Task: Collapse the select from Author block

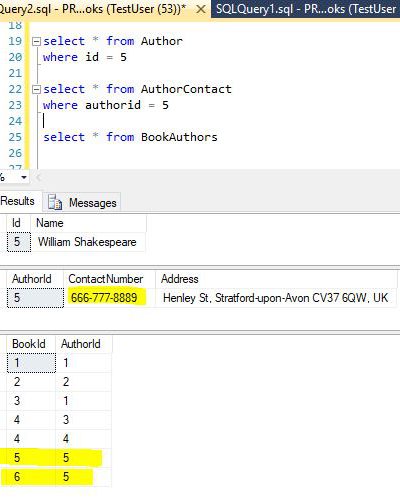Action: pos(36,41)
